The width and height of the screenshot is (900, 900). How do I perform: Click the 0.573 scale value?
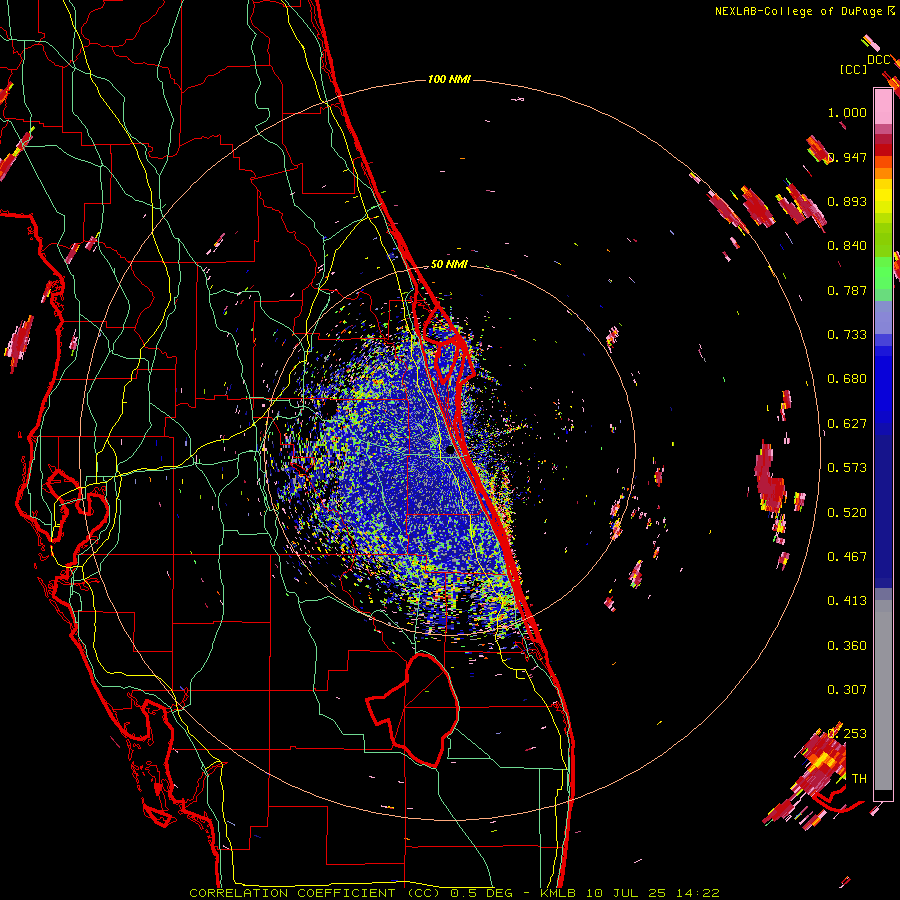847,468
